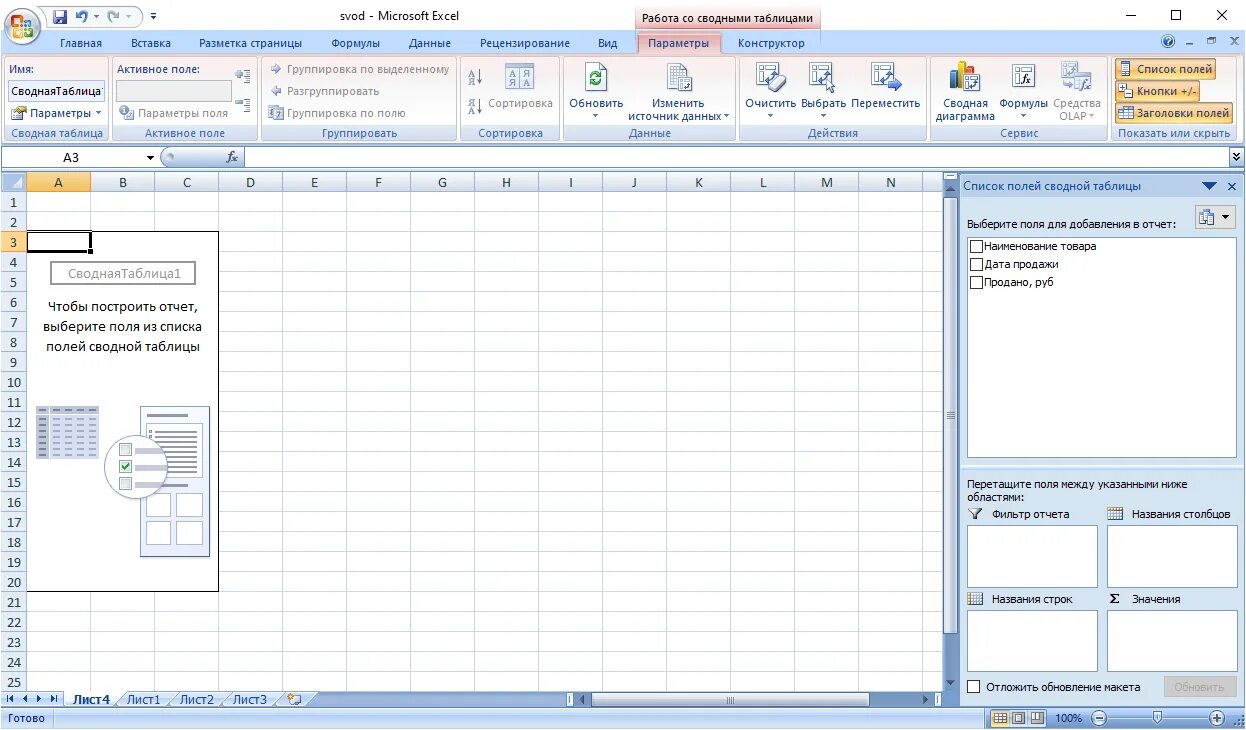Insert a Сводная диаграмма chart
The width and height of the screenshot is (1246, 730).
(x=965, y=91)
